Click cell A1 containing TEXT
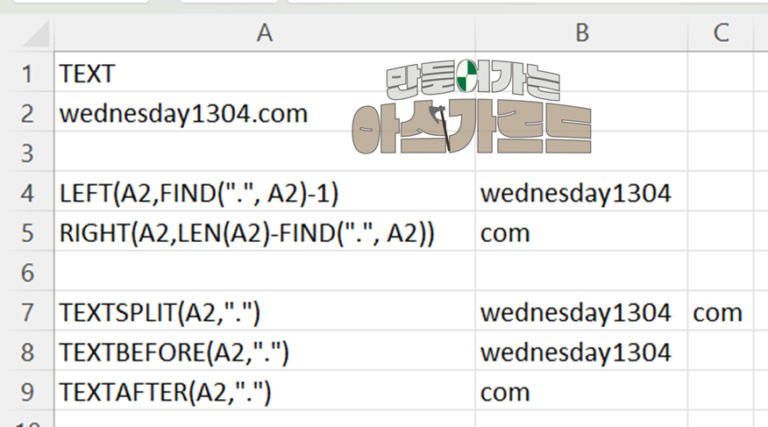The width and height of the screenshot is (768, 427). pos(264,73)
